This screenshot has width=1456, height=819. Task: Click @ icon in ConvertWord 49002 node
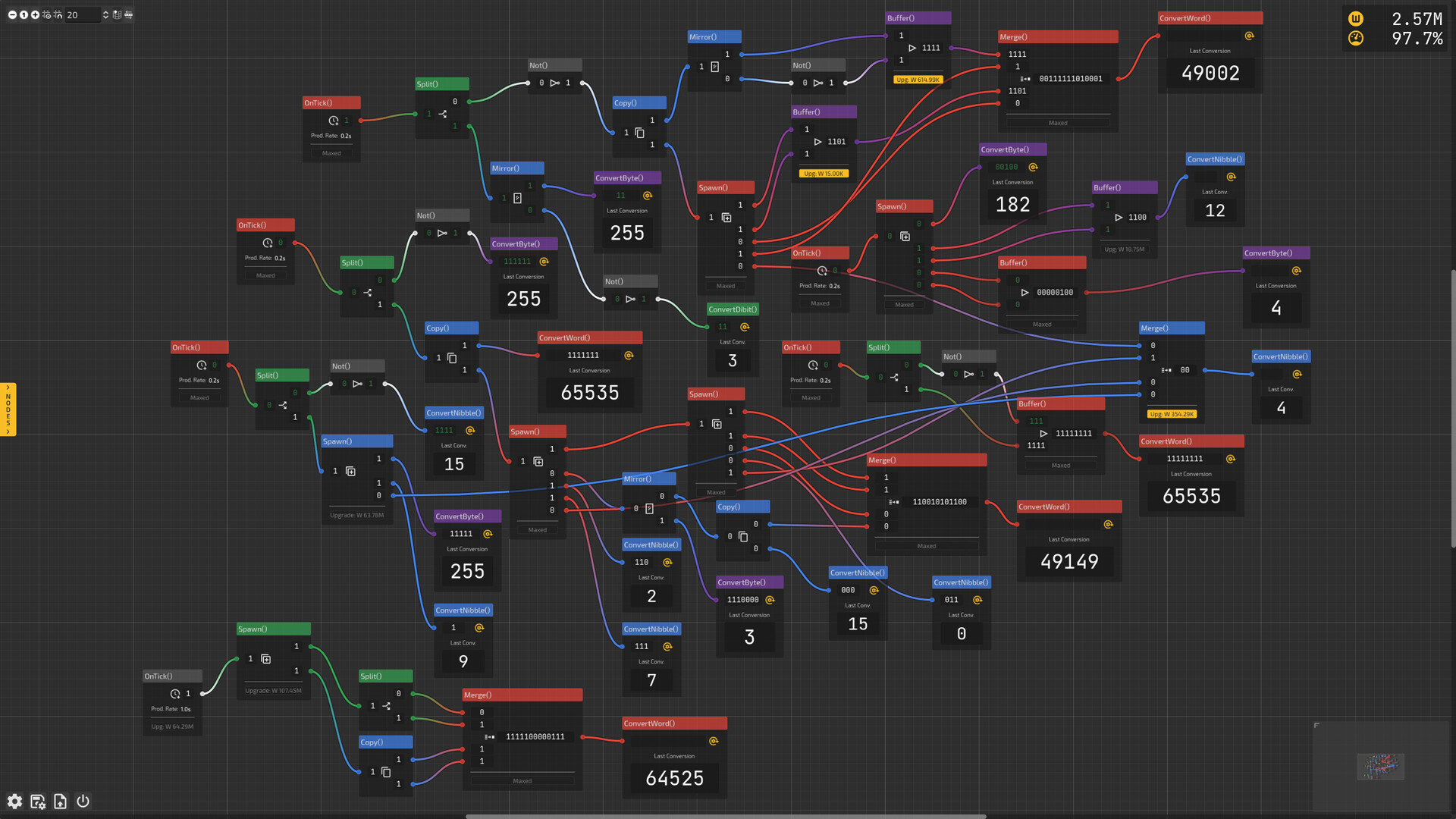(1249, 36)
